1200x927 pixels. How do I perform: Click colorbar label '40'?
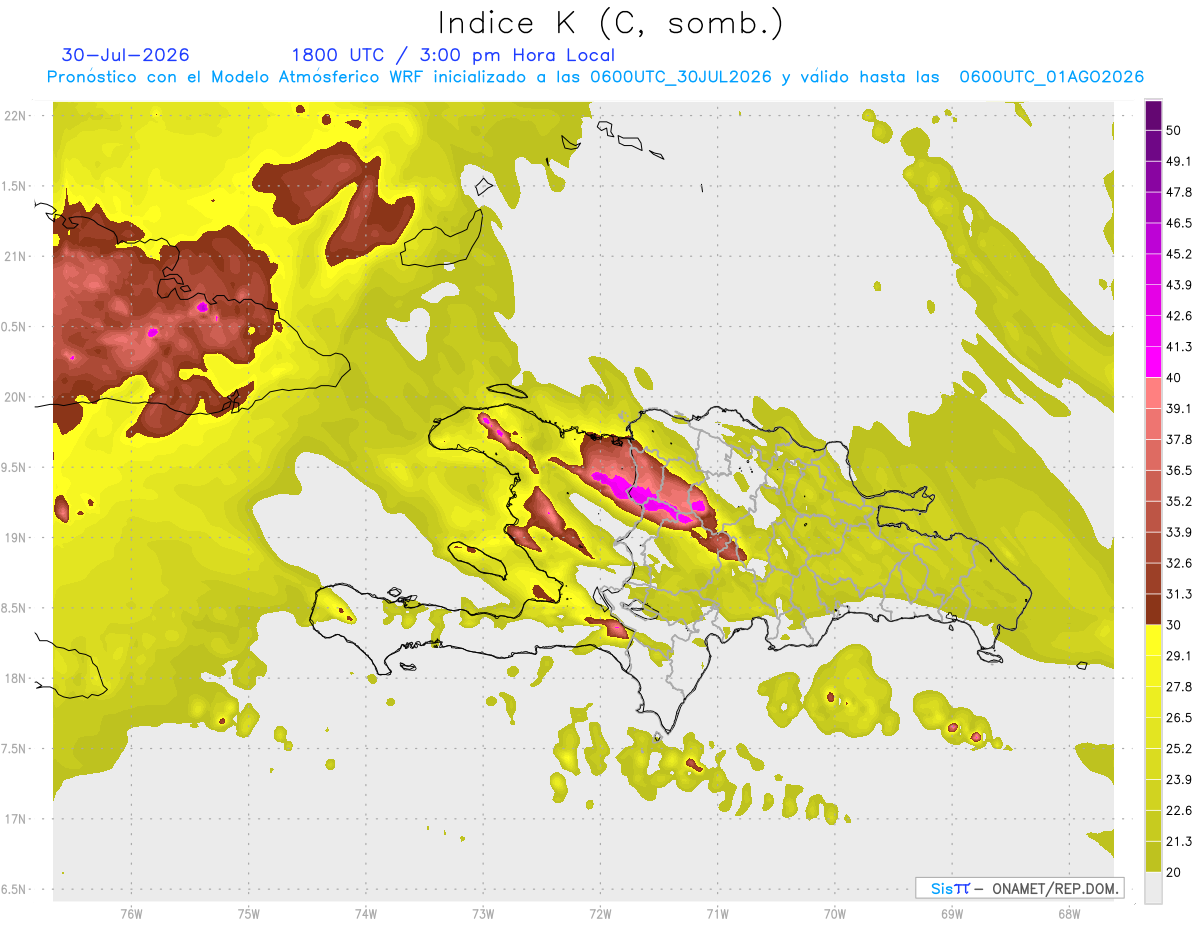tap(1174, 378)
